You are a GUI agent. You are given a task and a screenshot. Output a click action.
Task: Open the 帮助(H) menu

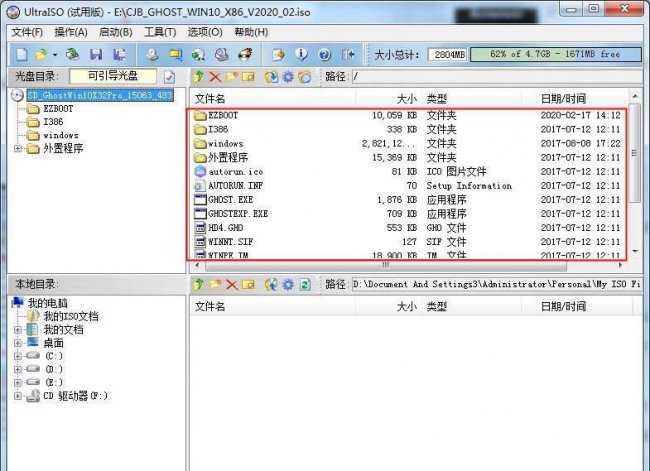[x=251, y=32]
